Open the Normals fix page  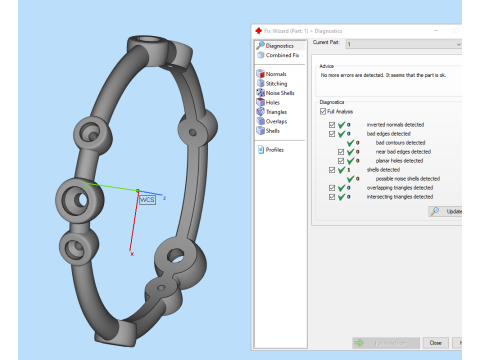[x=272, y=74]
